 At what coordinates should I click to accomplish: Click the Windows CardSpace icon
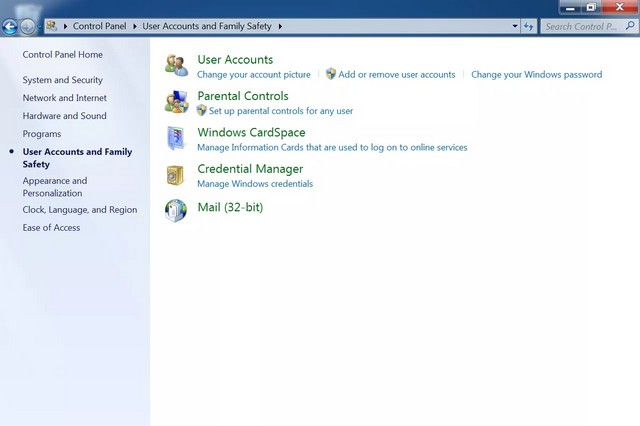coord(176,138)
